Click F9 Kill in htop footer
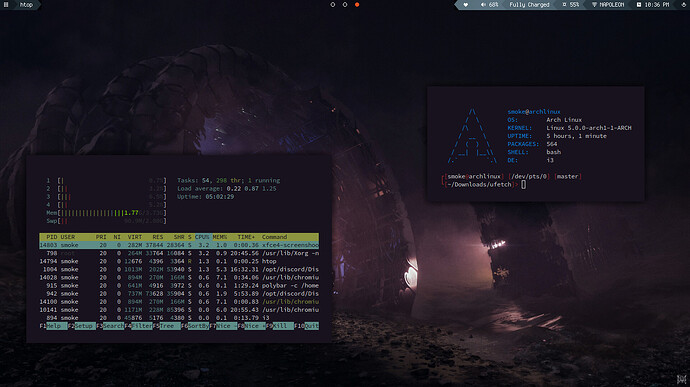This screenshot has height=387, width=690. (279, 326)
